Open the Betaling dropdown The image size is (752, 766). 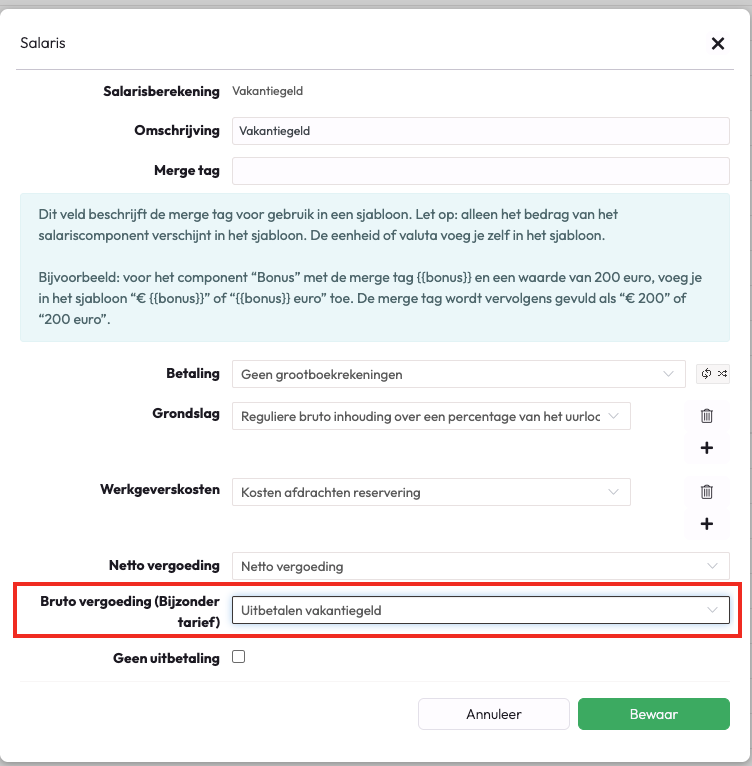458,374
